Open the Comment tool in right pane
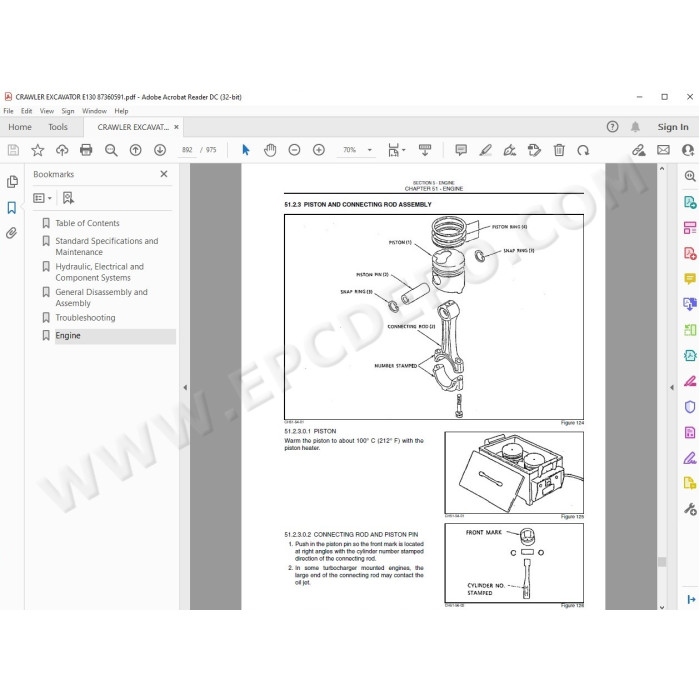This screenshot has width=700, height=700. pos(690,279)
